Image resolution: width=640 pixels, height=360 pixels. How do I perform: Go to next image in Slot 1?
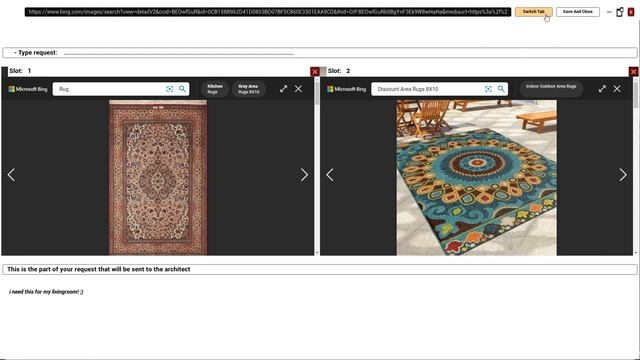click(304, 175)
